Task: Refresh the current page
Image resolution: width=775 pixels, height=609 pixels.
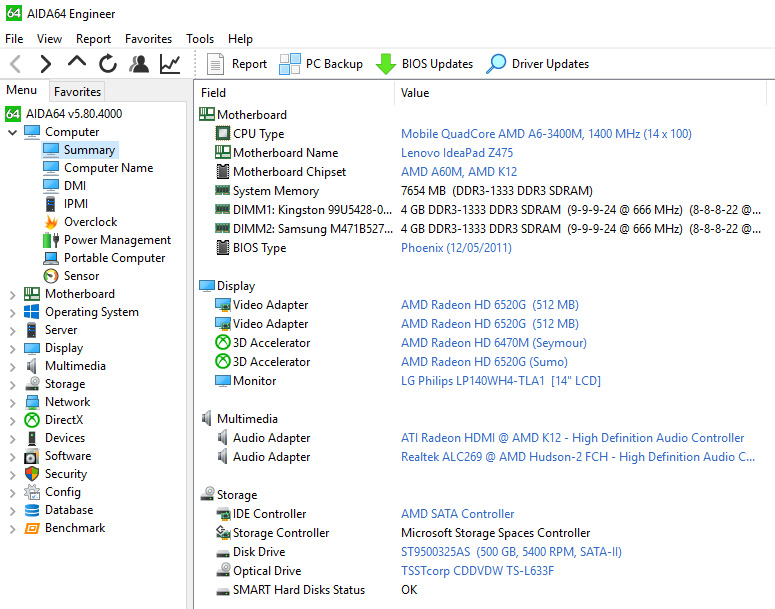Action: [x=107, y=64]
